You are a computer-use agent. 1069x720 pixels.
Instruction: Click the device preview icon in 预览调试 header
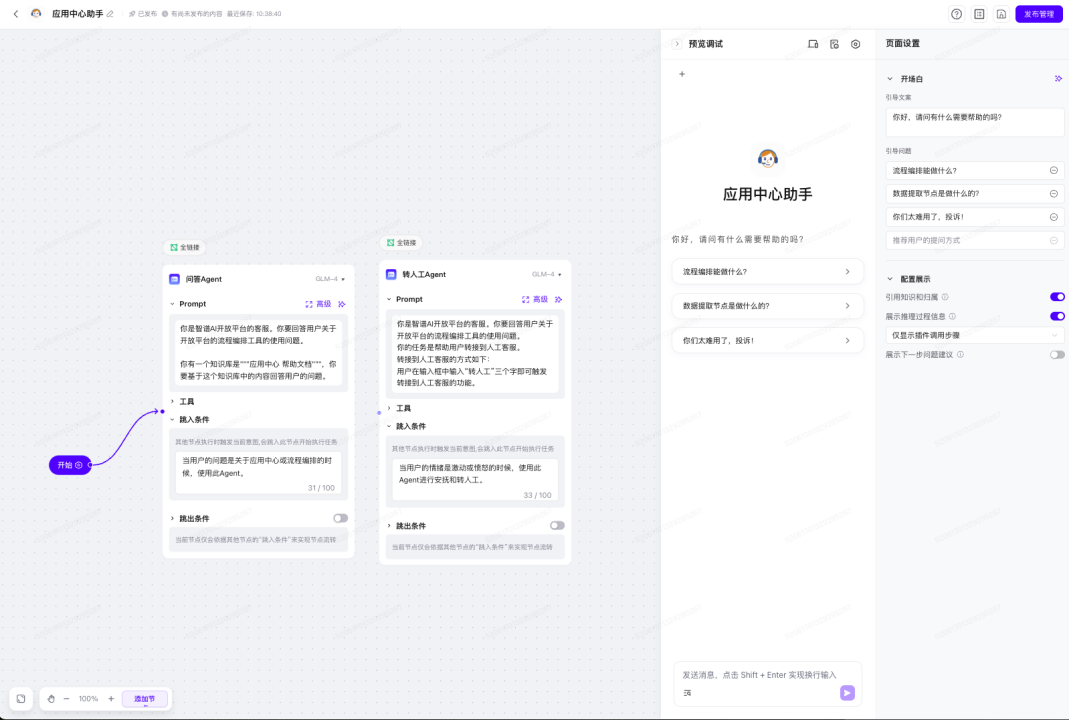pos(813,44)
